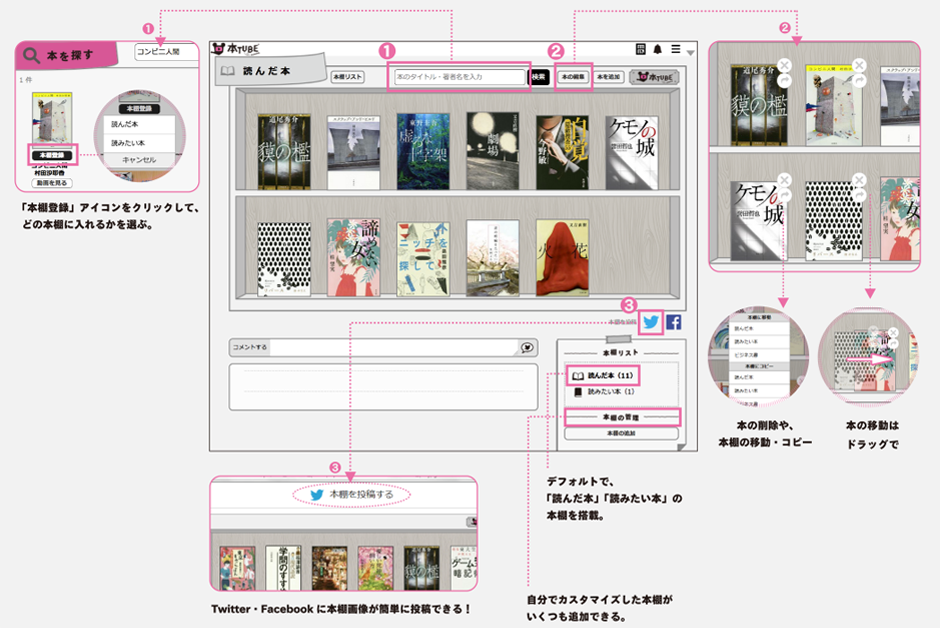Viewport: 940px width, 628px height.
Task: Open the 諦めない女 book on the central lower shelf
Action: click(354, 258)
